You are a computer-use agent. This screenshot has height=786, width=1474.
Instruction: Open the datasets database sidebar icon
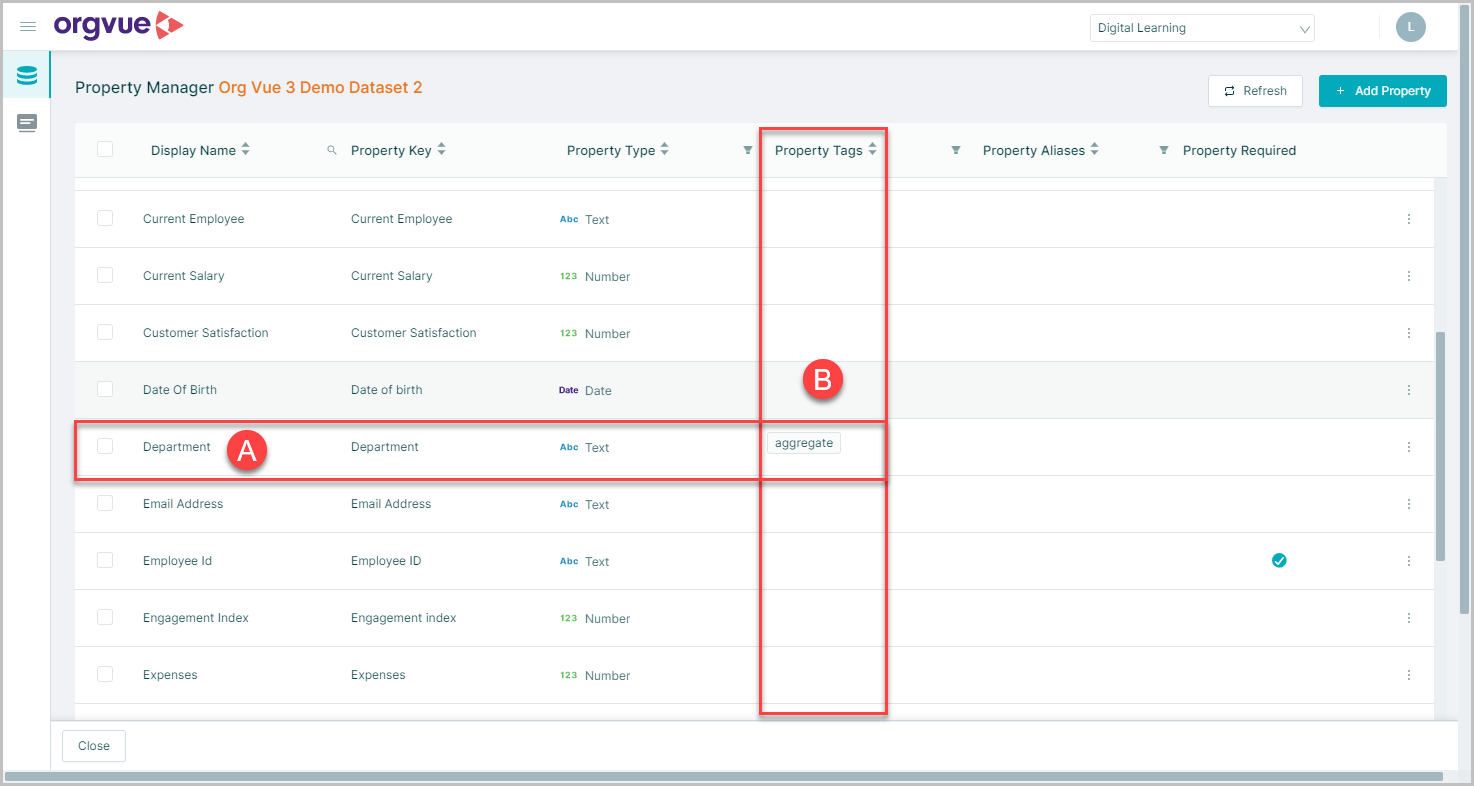(27, 75)
